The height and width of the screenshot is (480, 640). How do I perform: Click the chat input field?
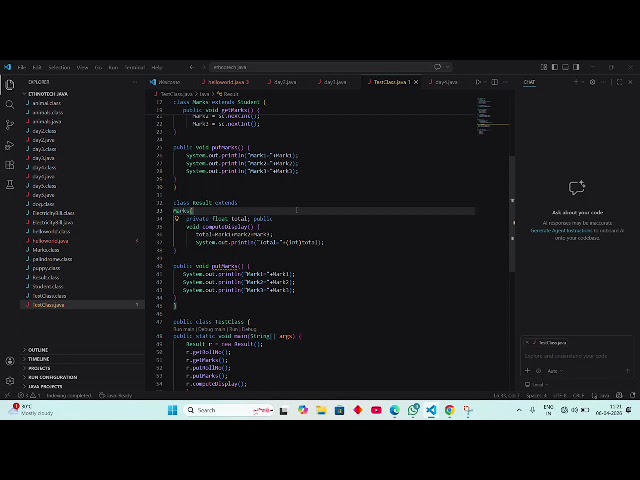coord(577,356)
